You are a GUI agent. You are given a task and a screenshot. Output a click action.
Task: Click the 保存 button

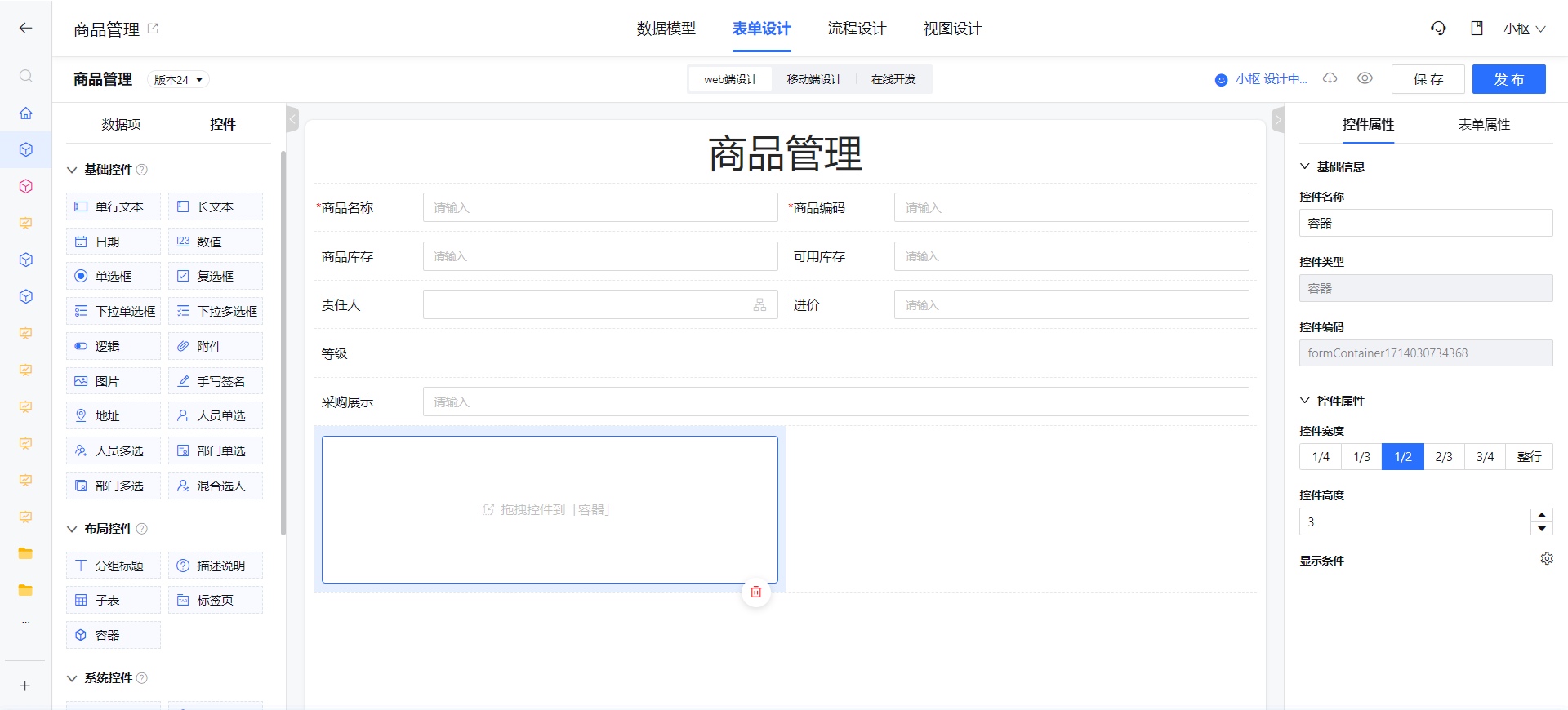1428,79
